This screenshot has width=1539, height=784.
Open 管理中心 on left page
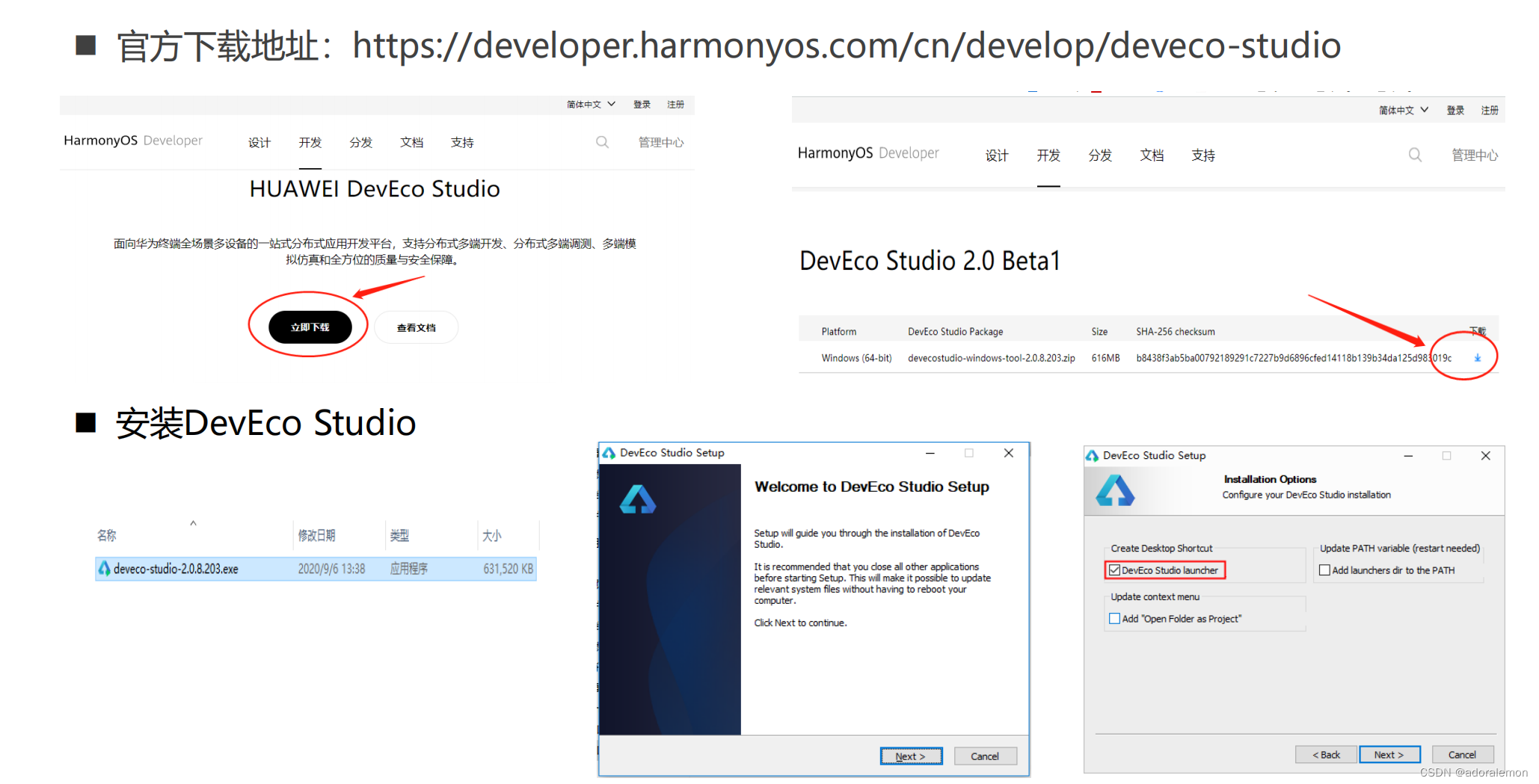pos(661,142)
